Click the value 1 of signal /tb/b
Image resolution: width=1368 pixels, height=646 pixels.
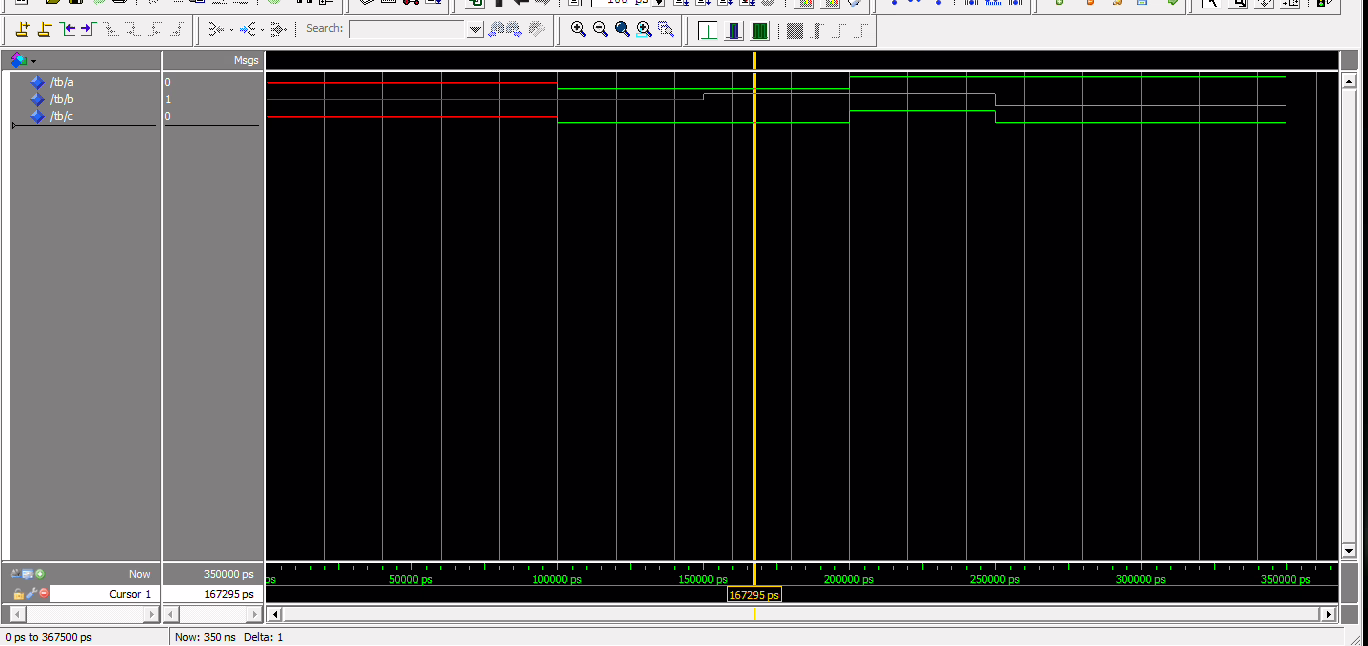(168, 99)
